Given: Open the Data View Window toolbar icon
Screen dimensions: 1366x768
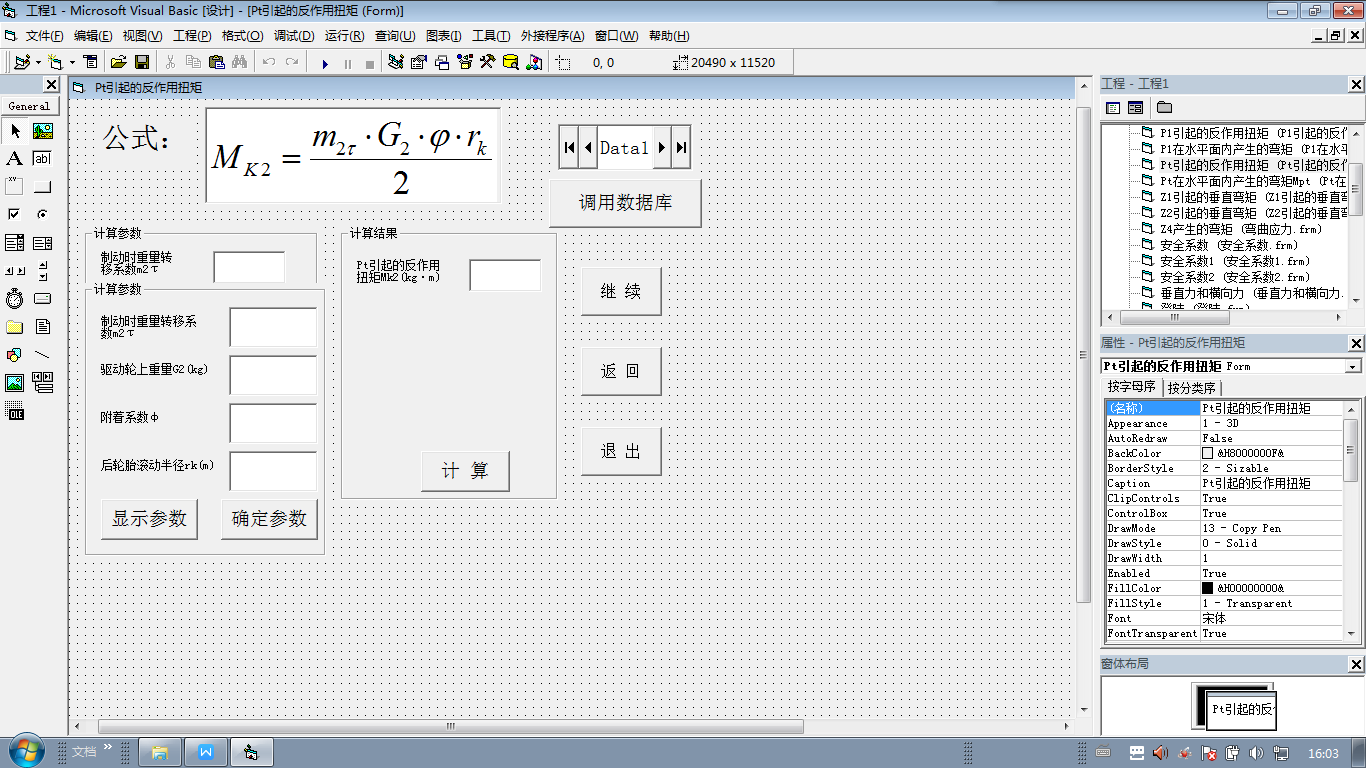Looking at the screenshot, I should pos(511,62).
